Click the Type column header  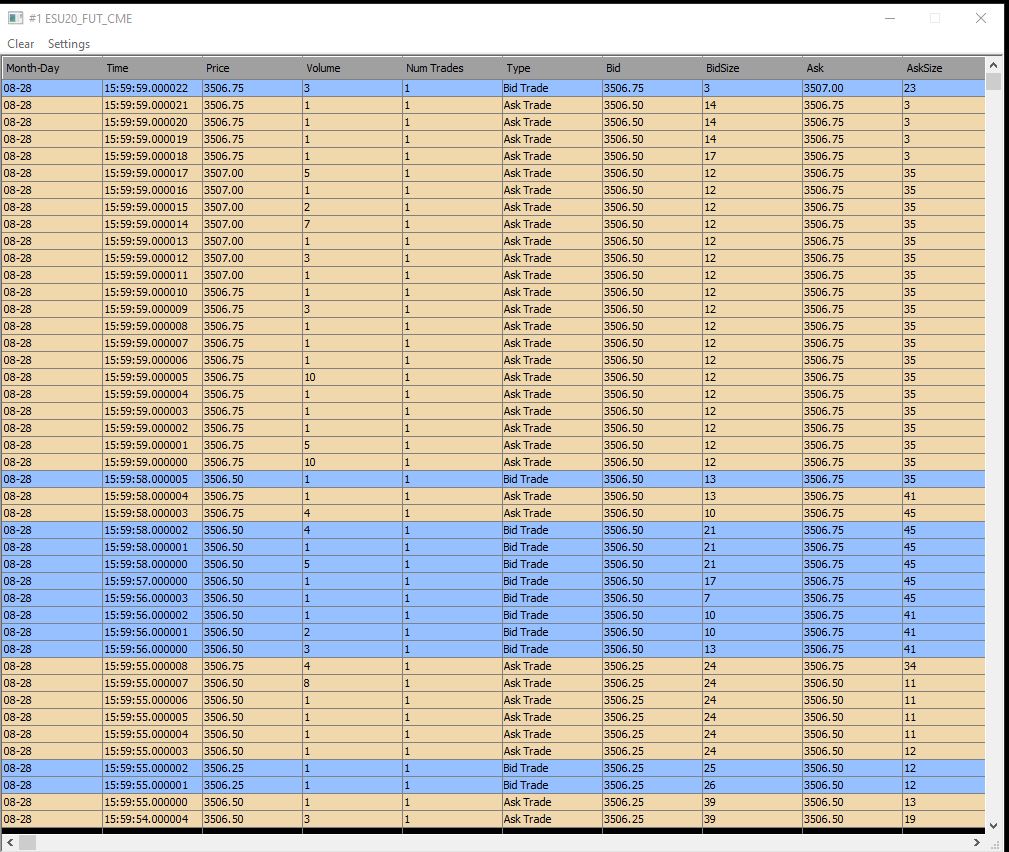click(552, 68)
